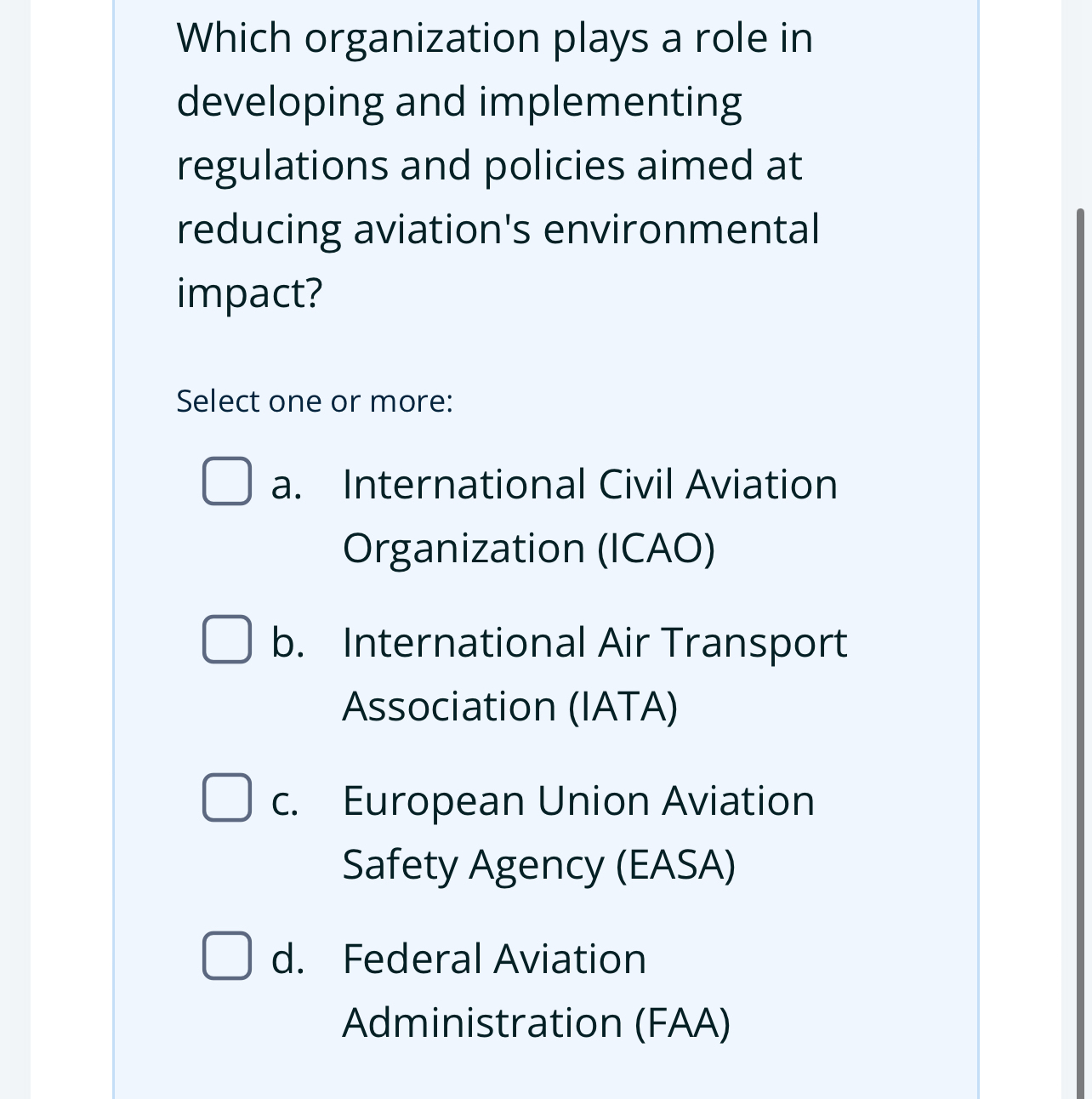Click the 'a.' option letter
This screenshot has height=1099, width=1092.
point(287,485)
